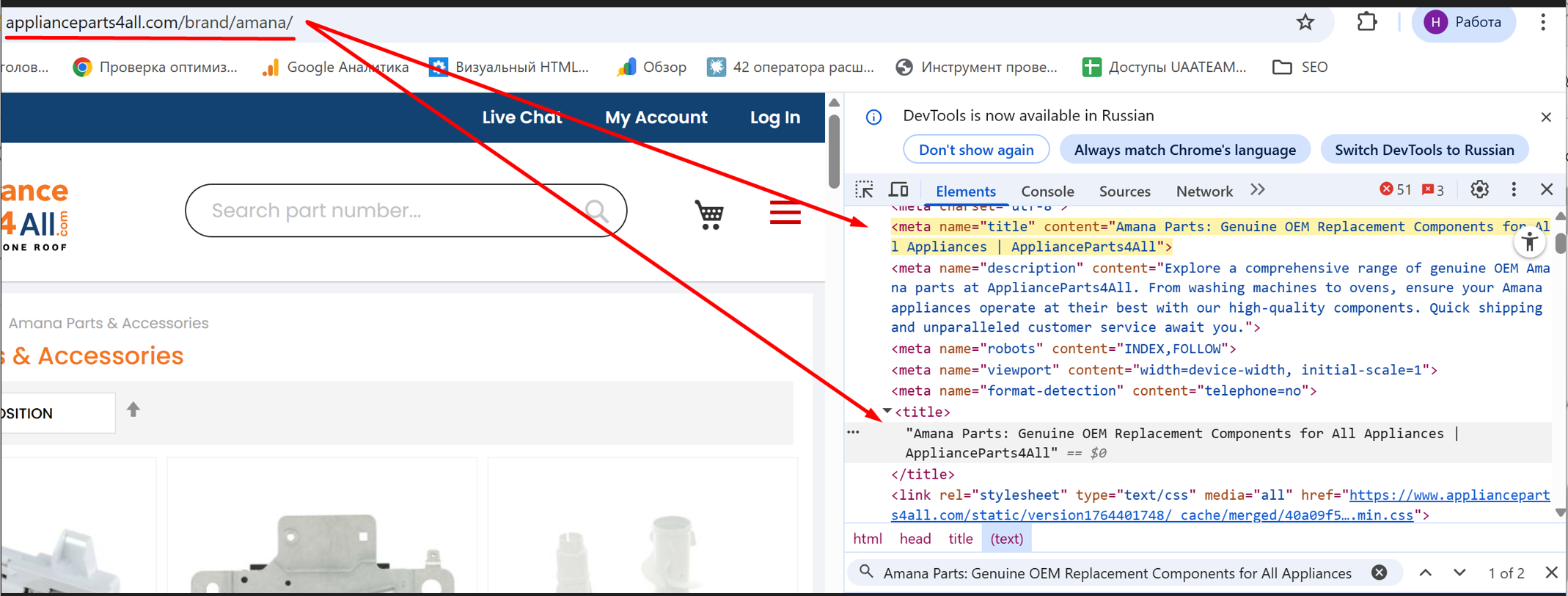1568x596 pixels.
Task: Go to previous search result
Action: (x=1425, y=573)
